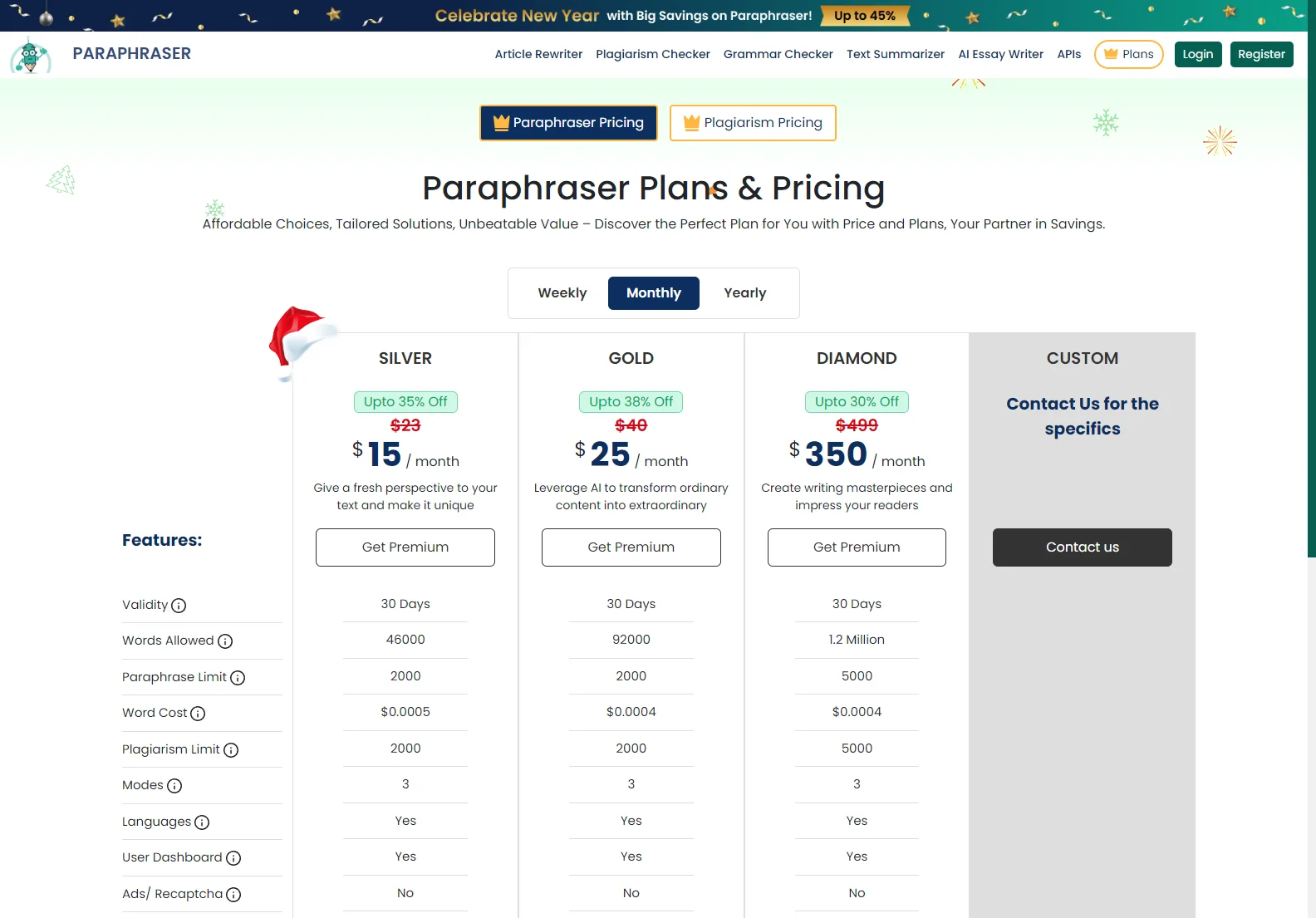Open info icon next to Plagiarism Limit
Viewport: 1316px width, 918px height.
coord(231,750)
